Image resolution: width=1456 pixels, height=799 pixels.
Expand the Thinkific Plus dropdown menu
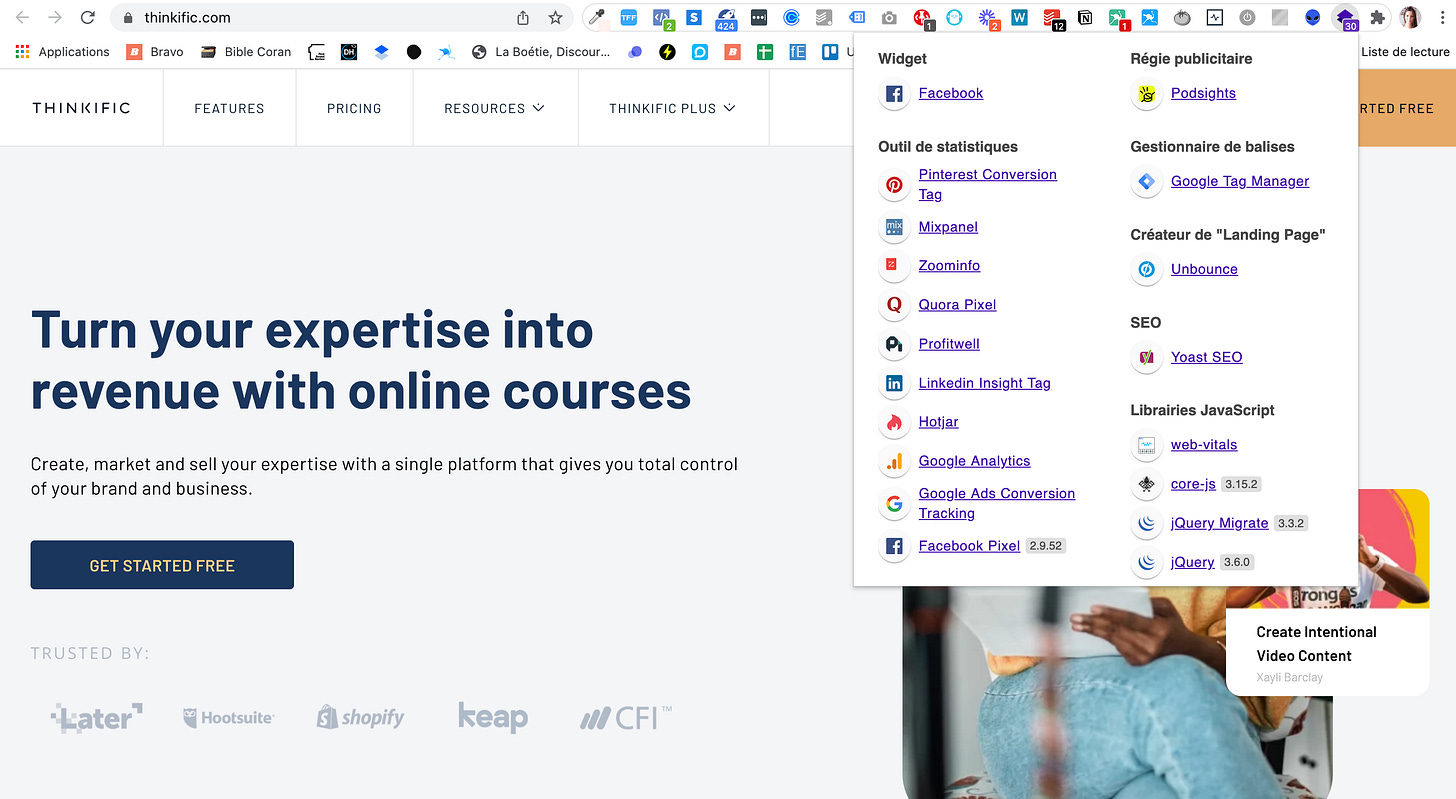[x=672, y=108]
